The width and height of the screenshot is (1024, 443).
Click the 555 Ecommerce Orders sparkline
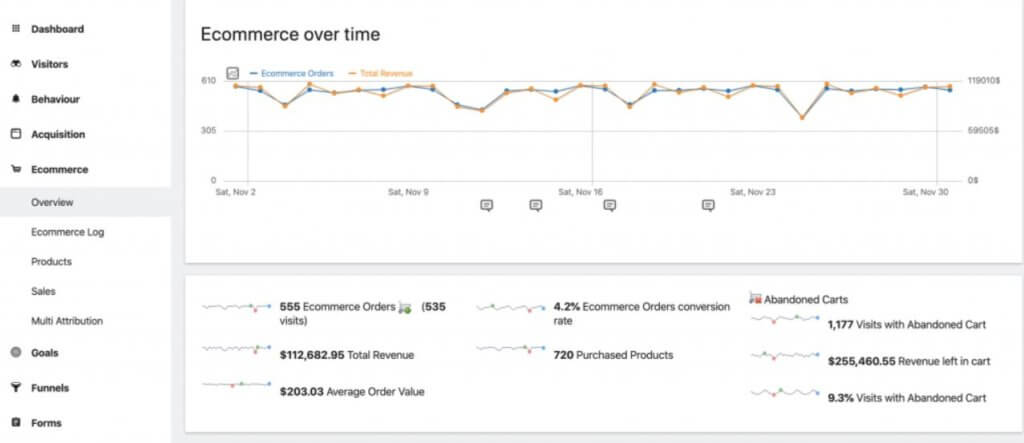coord(236,306)
